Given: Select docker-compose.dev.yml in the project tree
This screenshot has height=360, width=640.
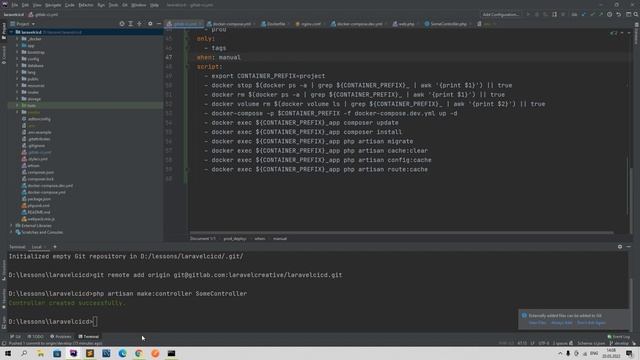Looking at the screenshot, I should coord(50,186).
